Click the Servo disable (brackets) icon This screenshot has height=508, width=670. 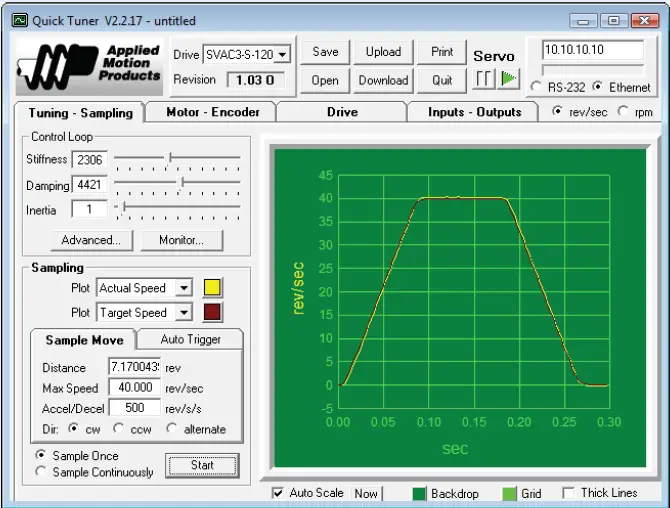coord(484,79)
